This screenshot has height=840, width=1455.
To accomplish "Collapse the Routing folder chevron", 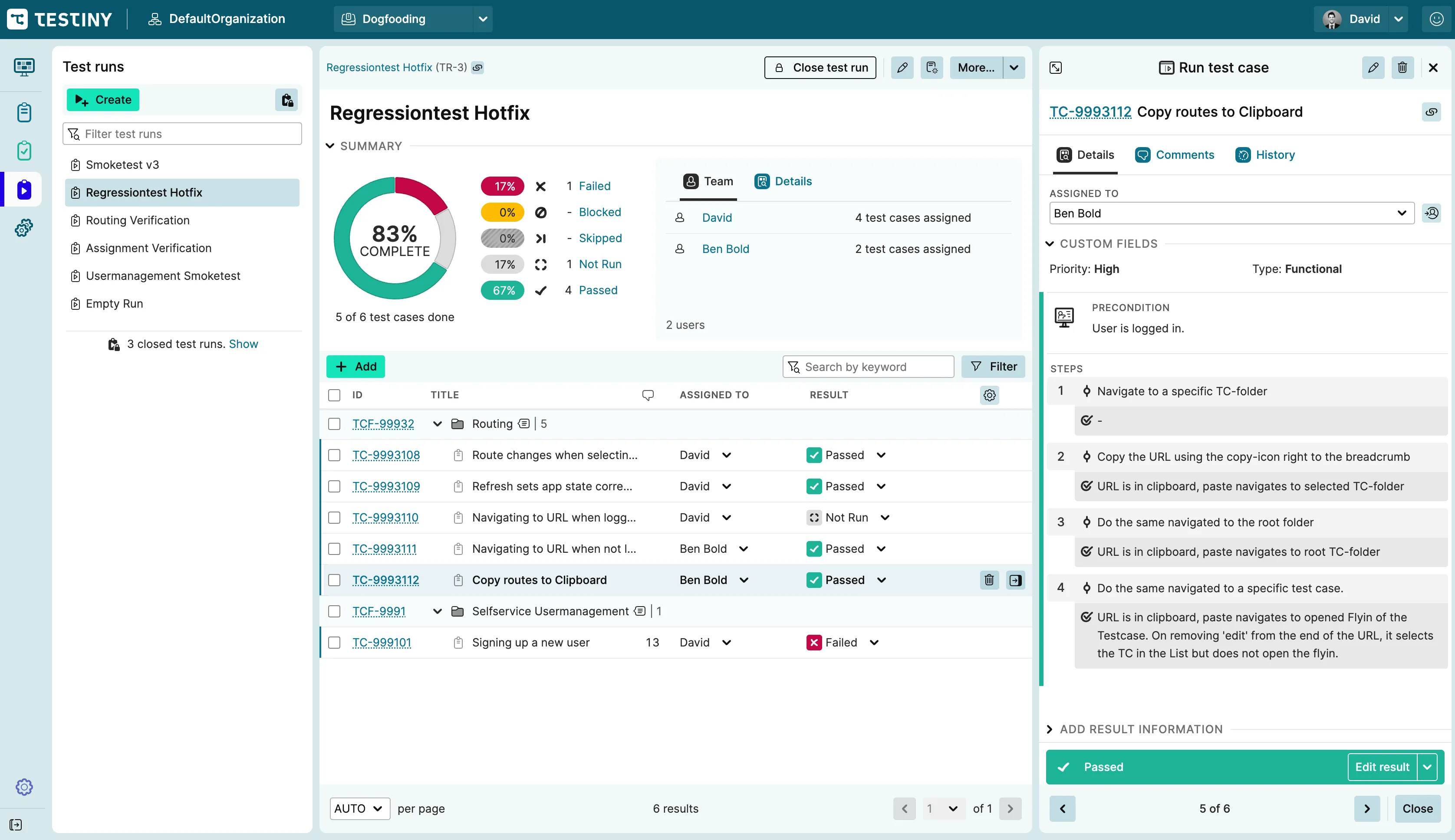I will 438,424.
